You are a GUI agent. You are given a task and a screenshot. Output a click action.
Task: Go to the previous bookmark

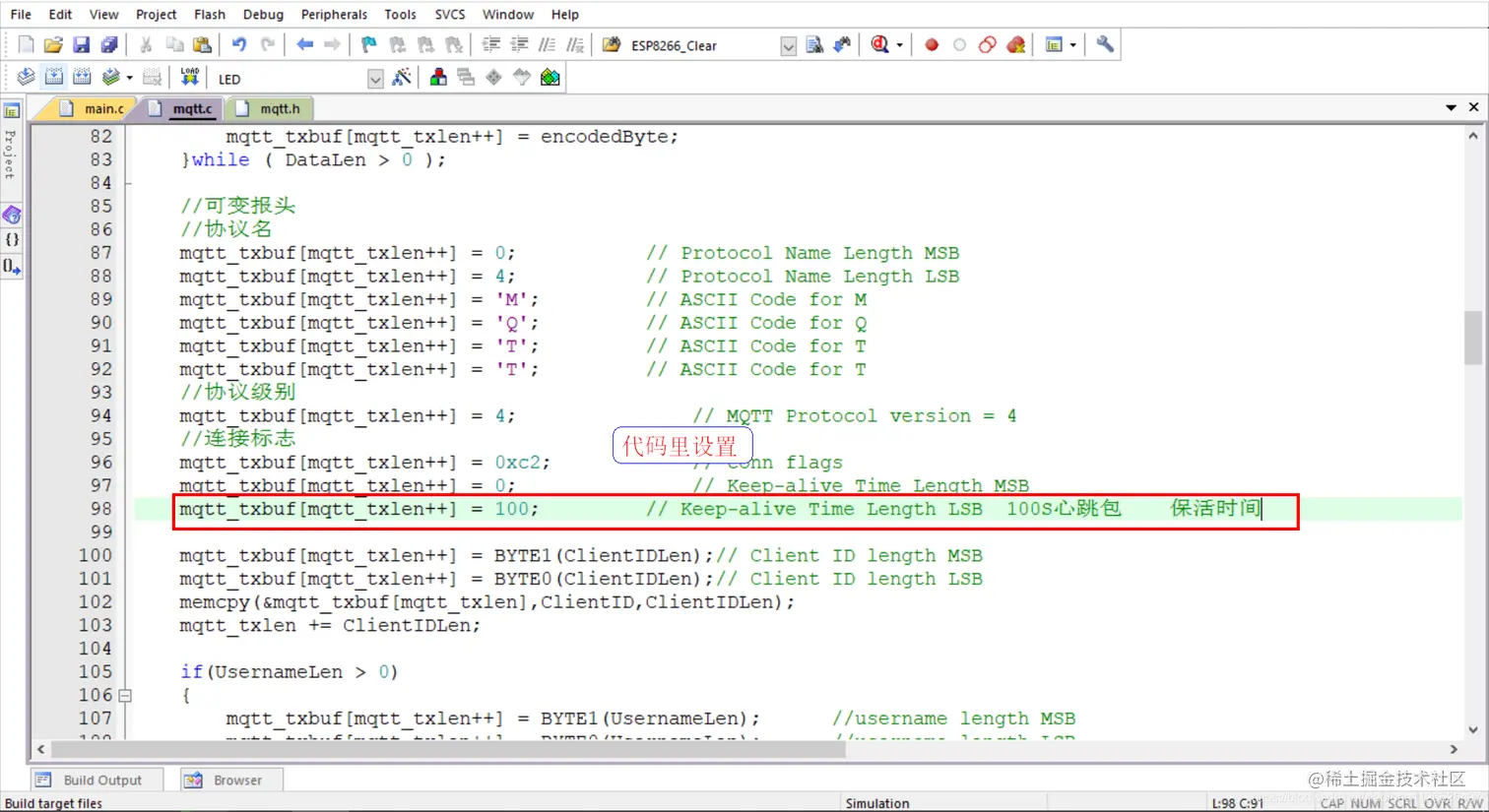click(x=397, y=45)
